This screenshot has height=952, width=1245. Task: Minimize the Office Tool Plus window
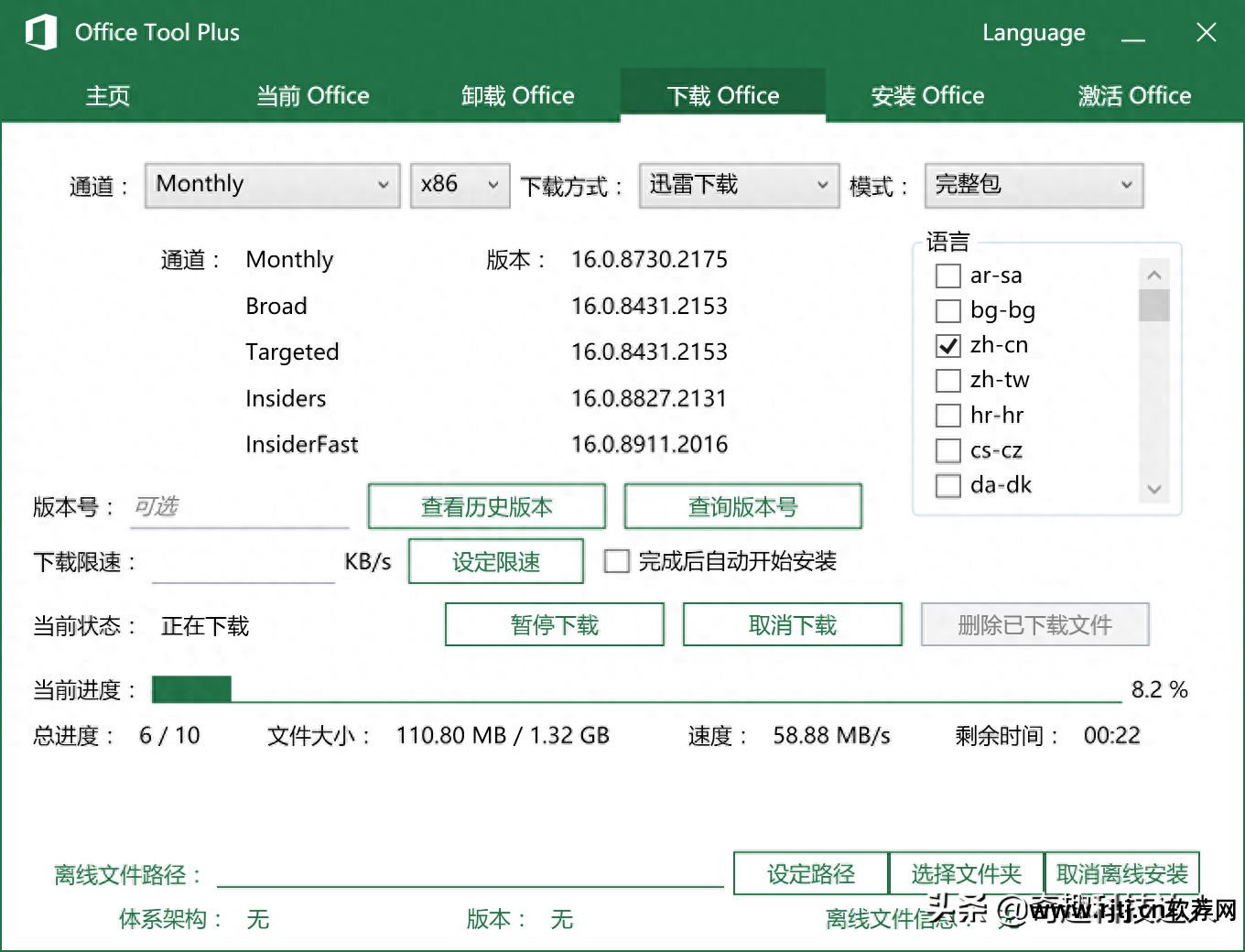pos(1133,34)
